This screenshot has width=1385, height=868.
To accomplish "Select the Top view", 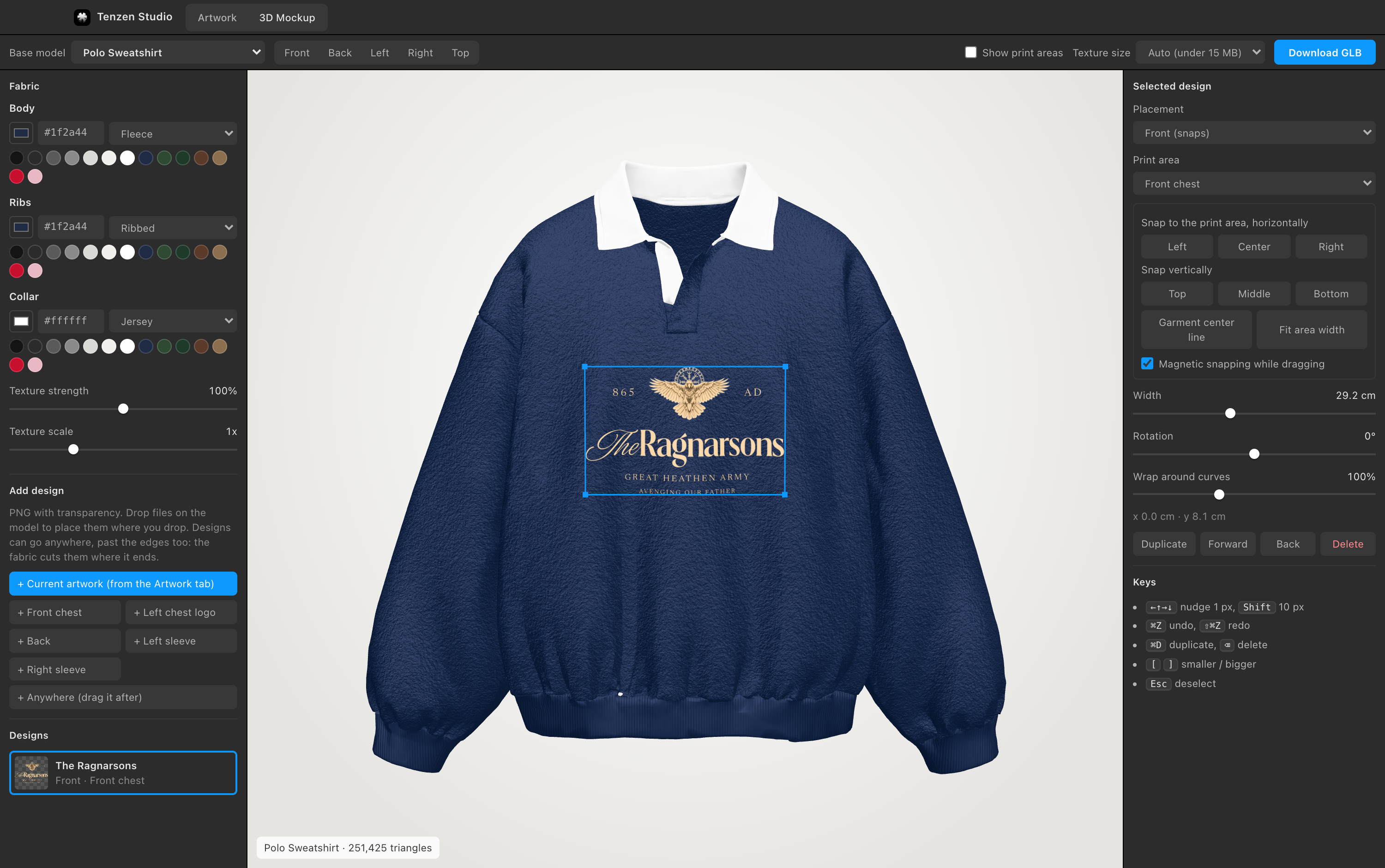I will pos(460,52).
